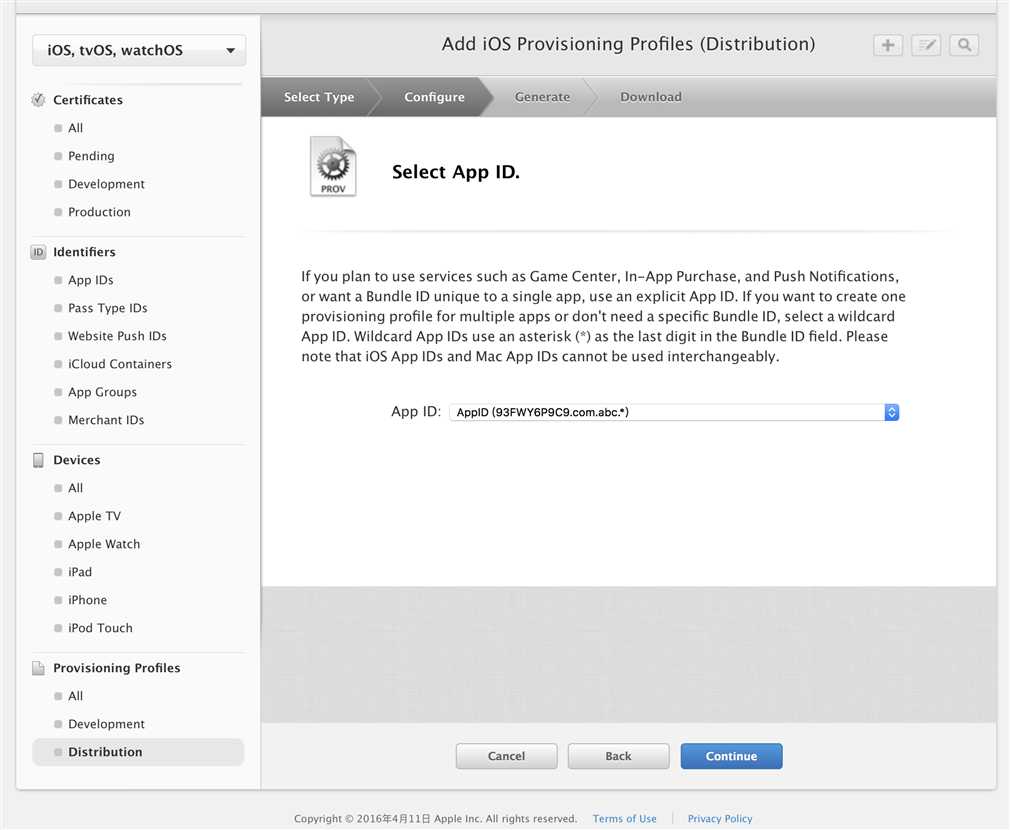The width and height of the screenshot is (1010, 830).
Task: Show All provisioning profiles
Action: tap(75, 696)
